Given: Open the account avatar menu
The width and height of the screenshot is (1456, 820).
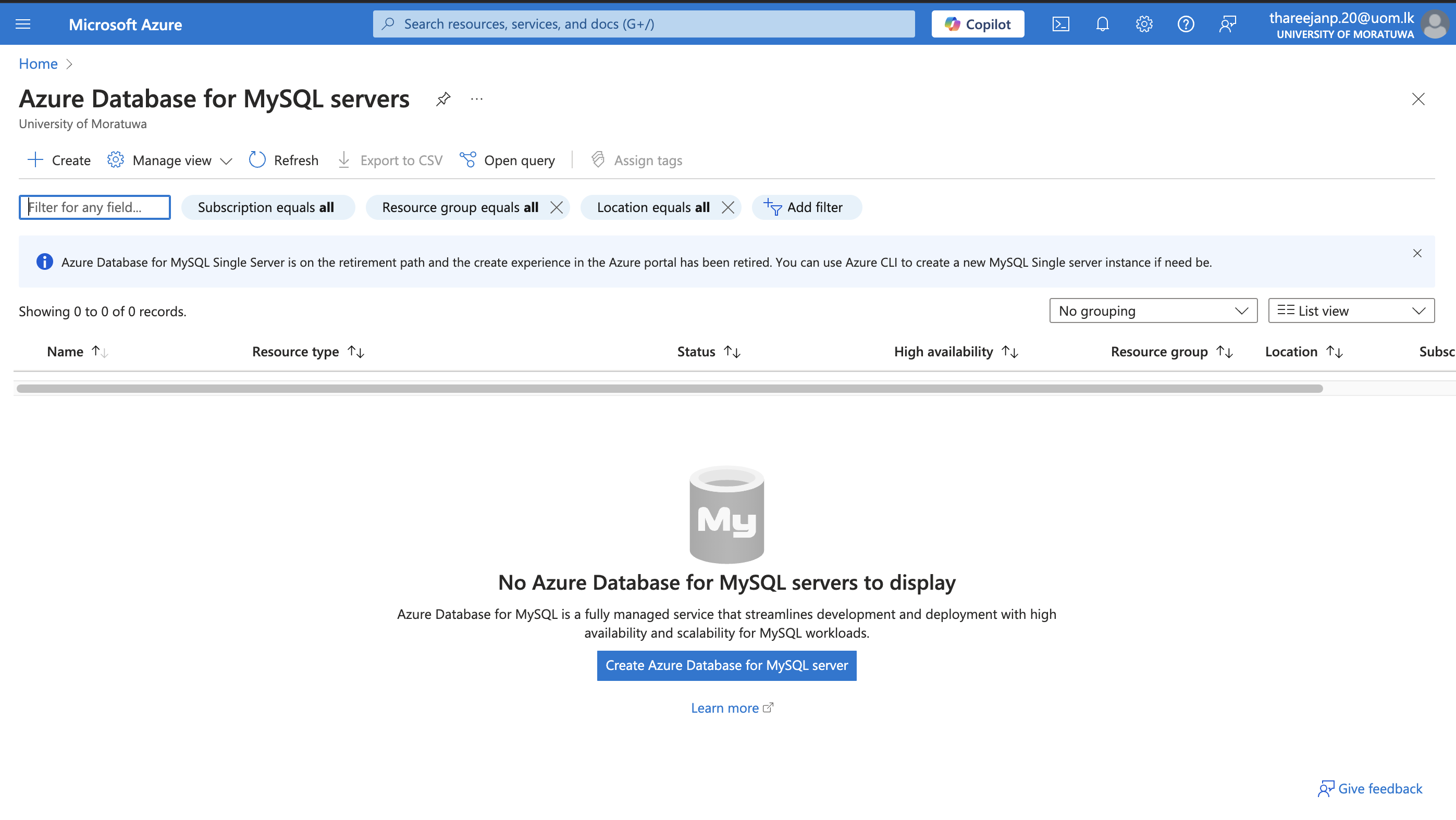Looking at the screenshot, I should click(1435, 24).
